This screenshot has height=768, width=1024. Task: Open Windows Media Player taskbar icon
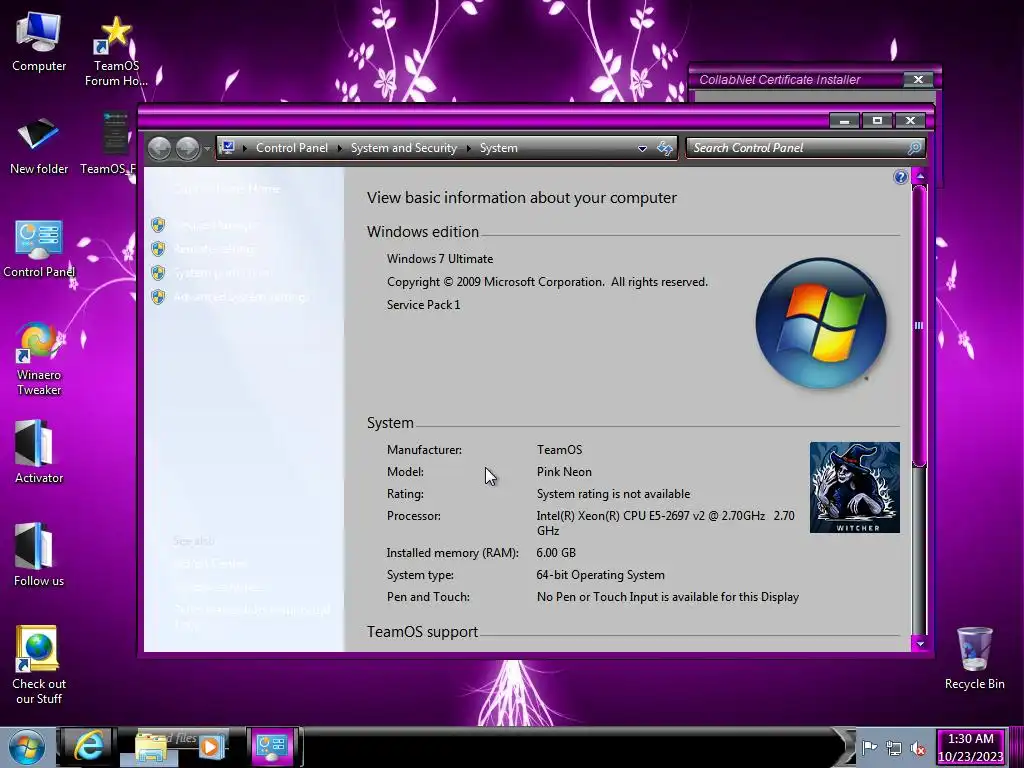tap(211, 746)
